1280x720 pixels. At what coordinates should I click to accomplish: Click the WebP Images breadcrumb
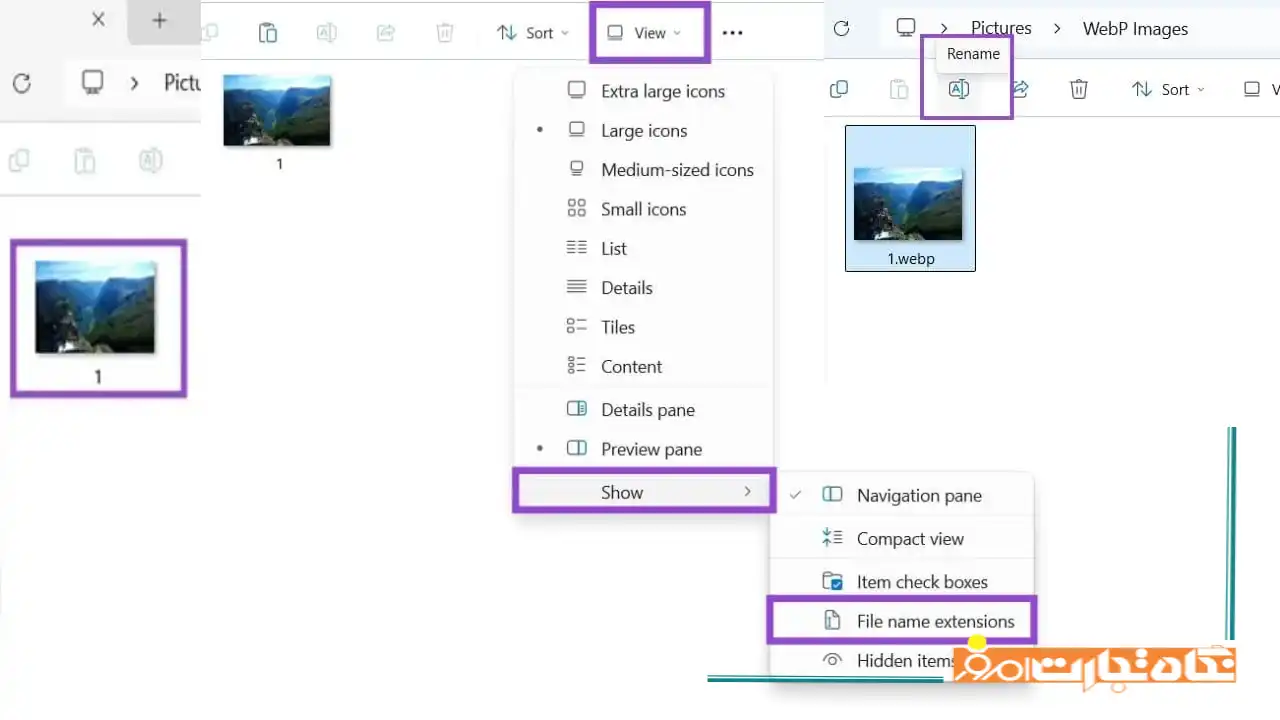[1135, 28]
